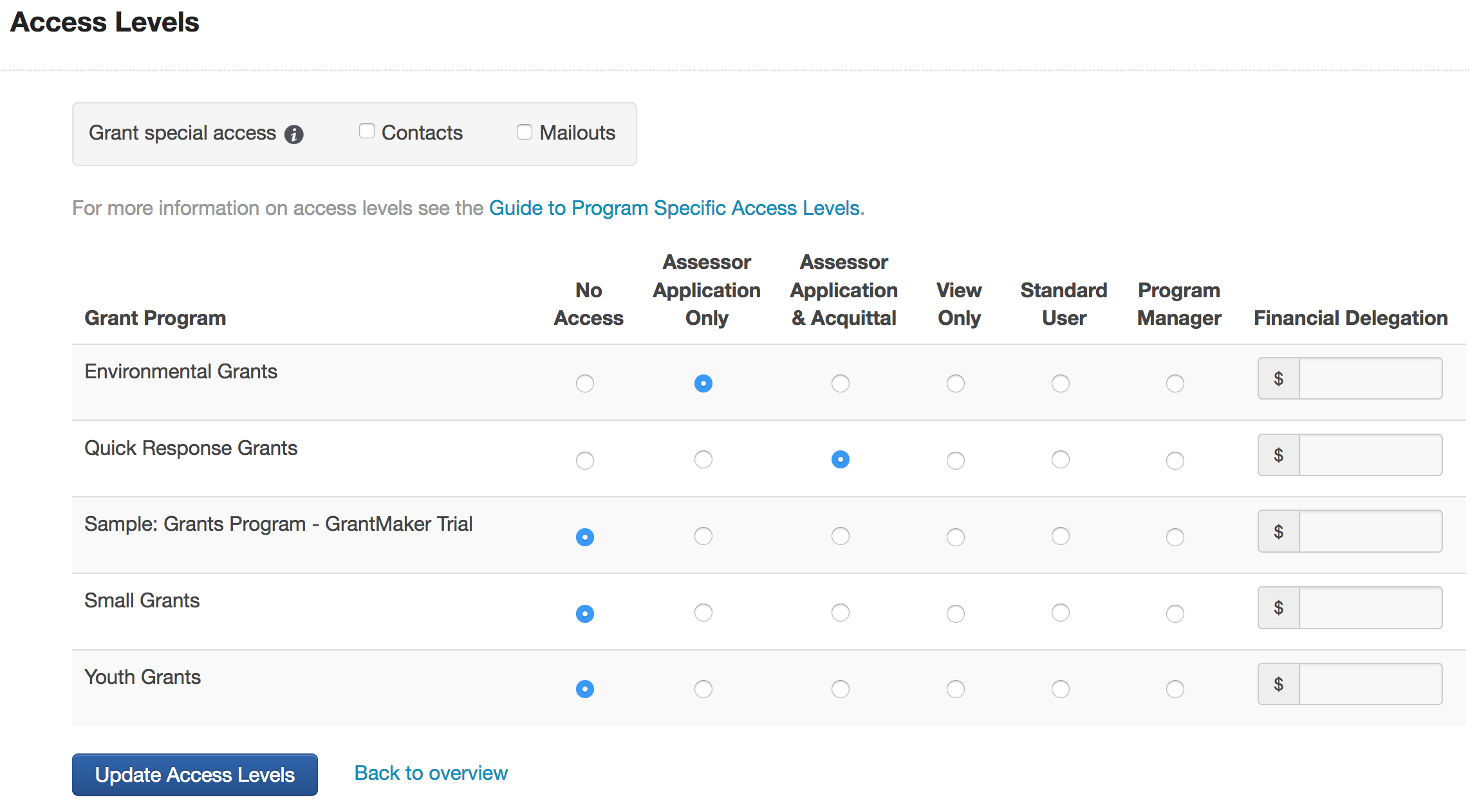
Task: Select Program Manager for Environmental Grants
Action: (x=1175, y=383)
